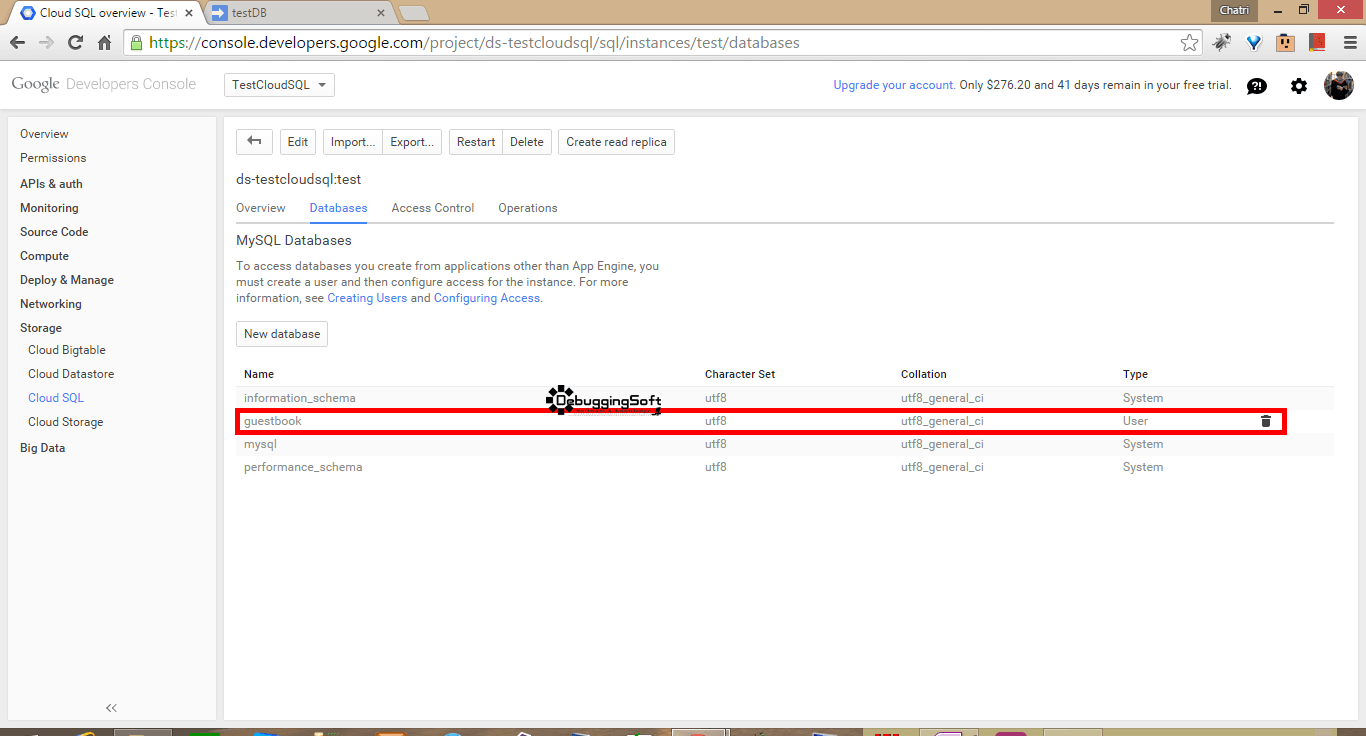Viewport: 1366px width, 736px height.
Task: Click the Collation column header
Action: pyautogui.click(x=924, y=374)
